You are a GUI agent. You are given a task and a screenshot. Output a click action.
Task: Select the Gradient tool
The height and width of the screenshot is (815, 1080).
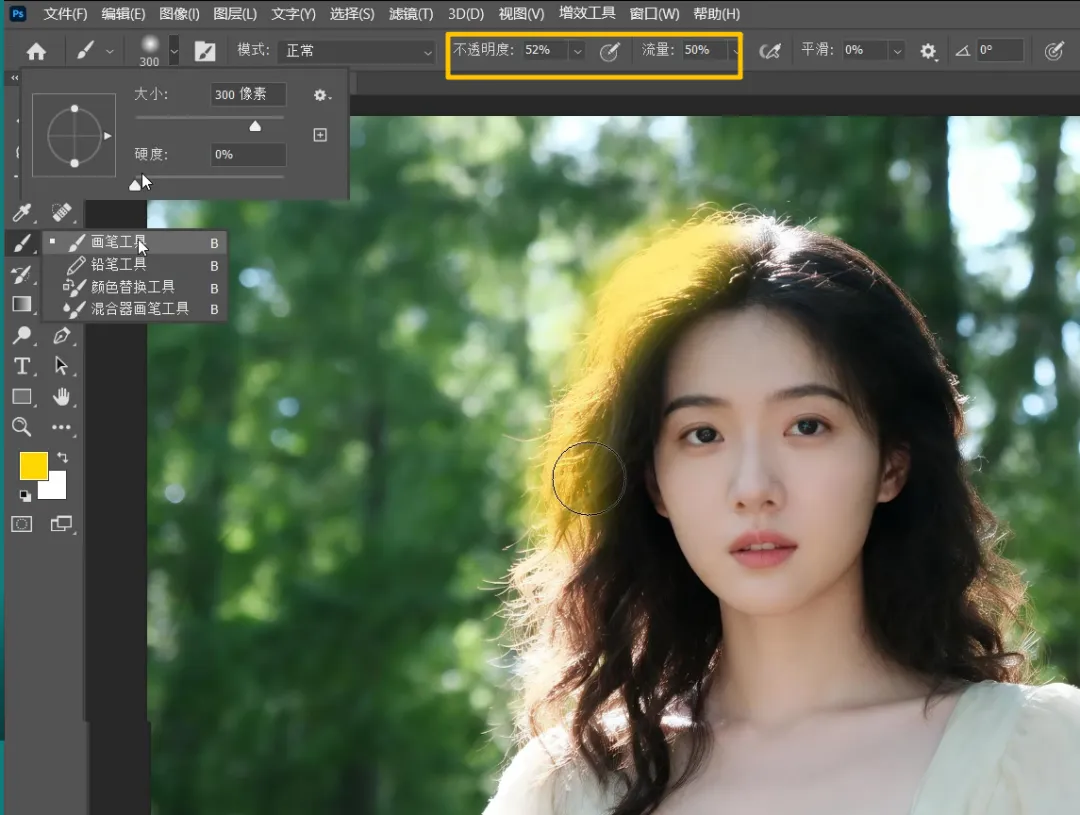pyautogui.click(x=21, y=304)
